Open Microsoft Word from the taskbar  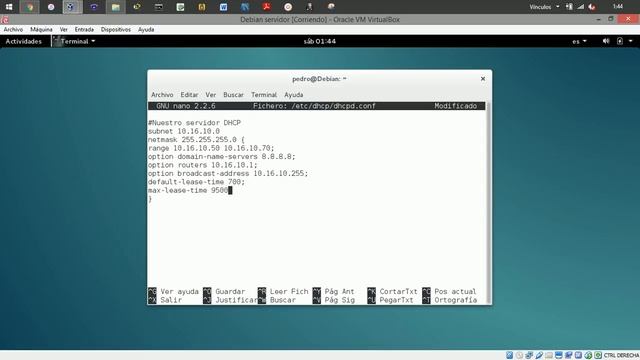(223, 7)
